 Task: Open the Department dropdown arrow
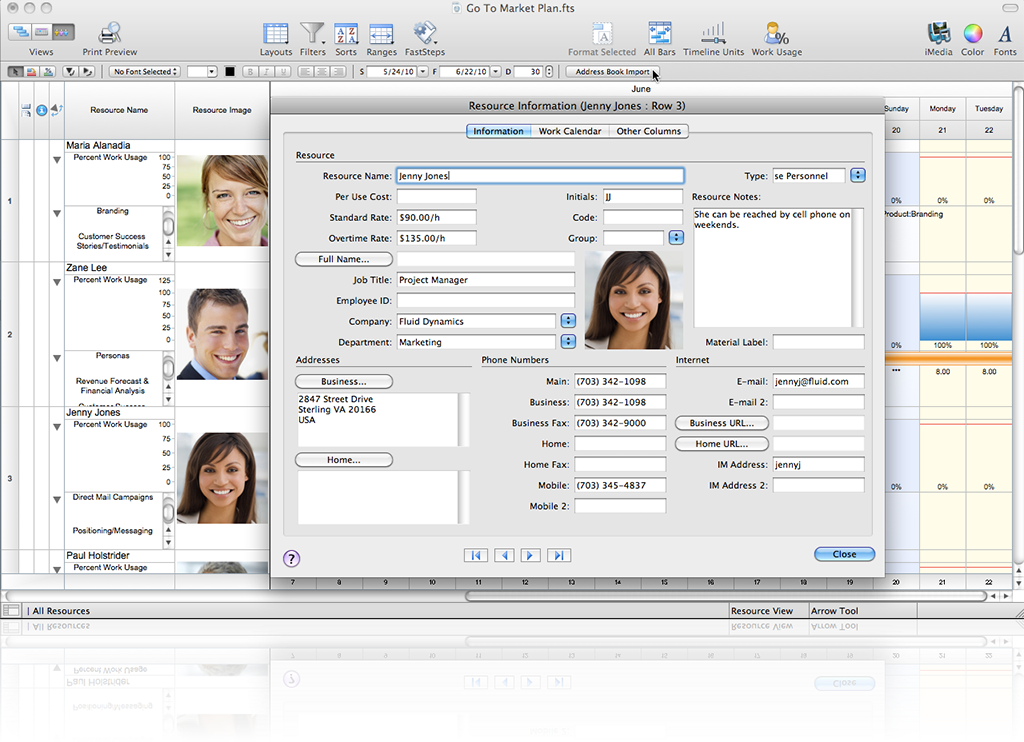coord(568,342)
